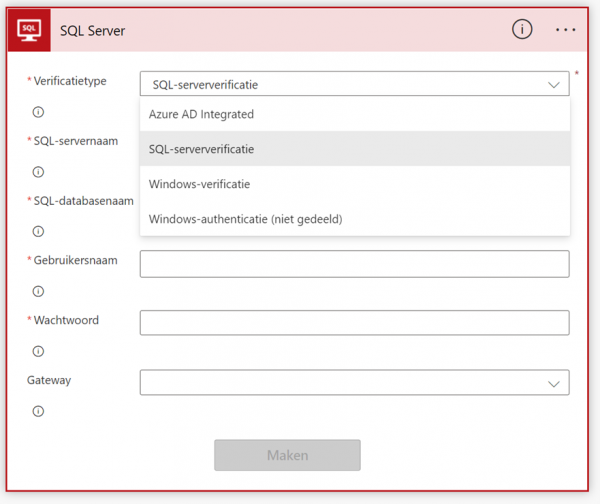Click the SQL-servernaam label
Image resolution: width=600 pixels, height=504 pixels.
76,141
